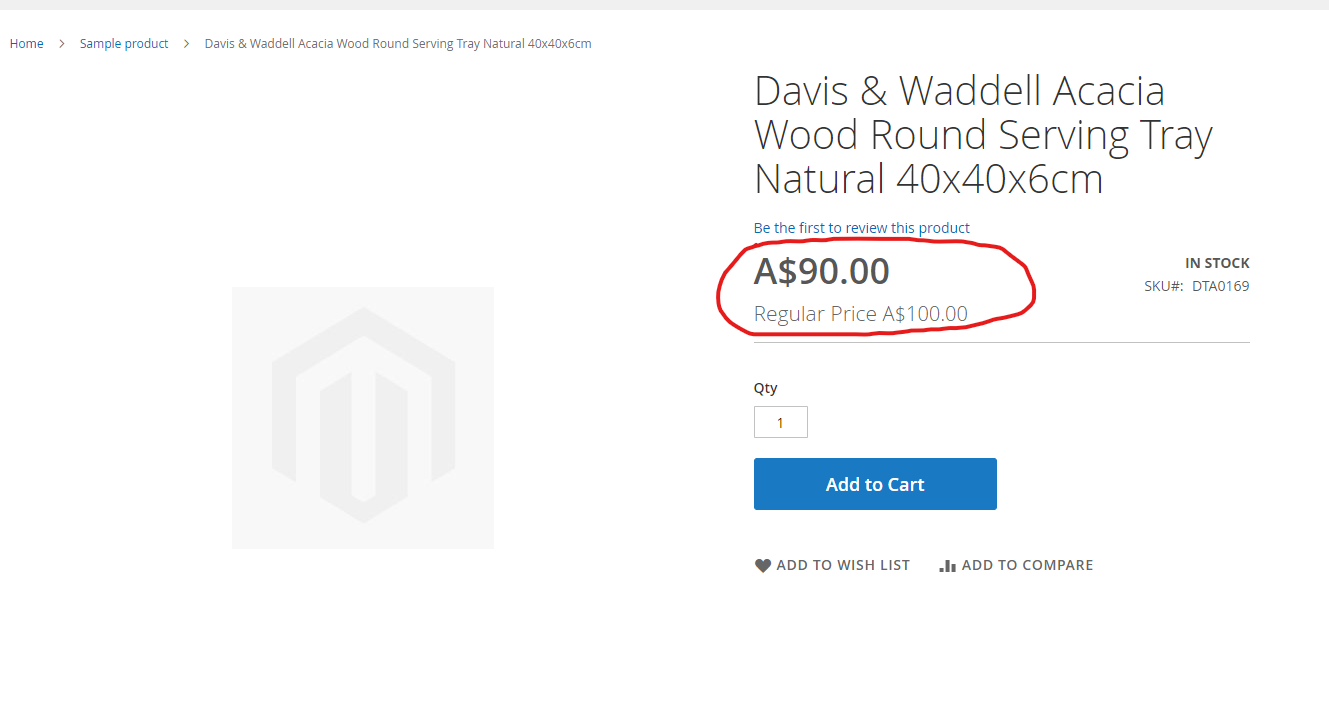Image resolution: width=1329 pixels, height=722 pixels.
Task: Click the IN STOCK availability label
Action: click(1217, 263)
